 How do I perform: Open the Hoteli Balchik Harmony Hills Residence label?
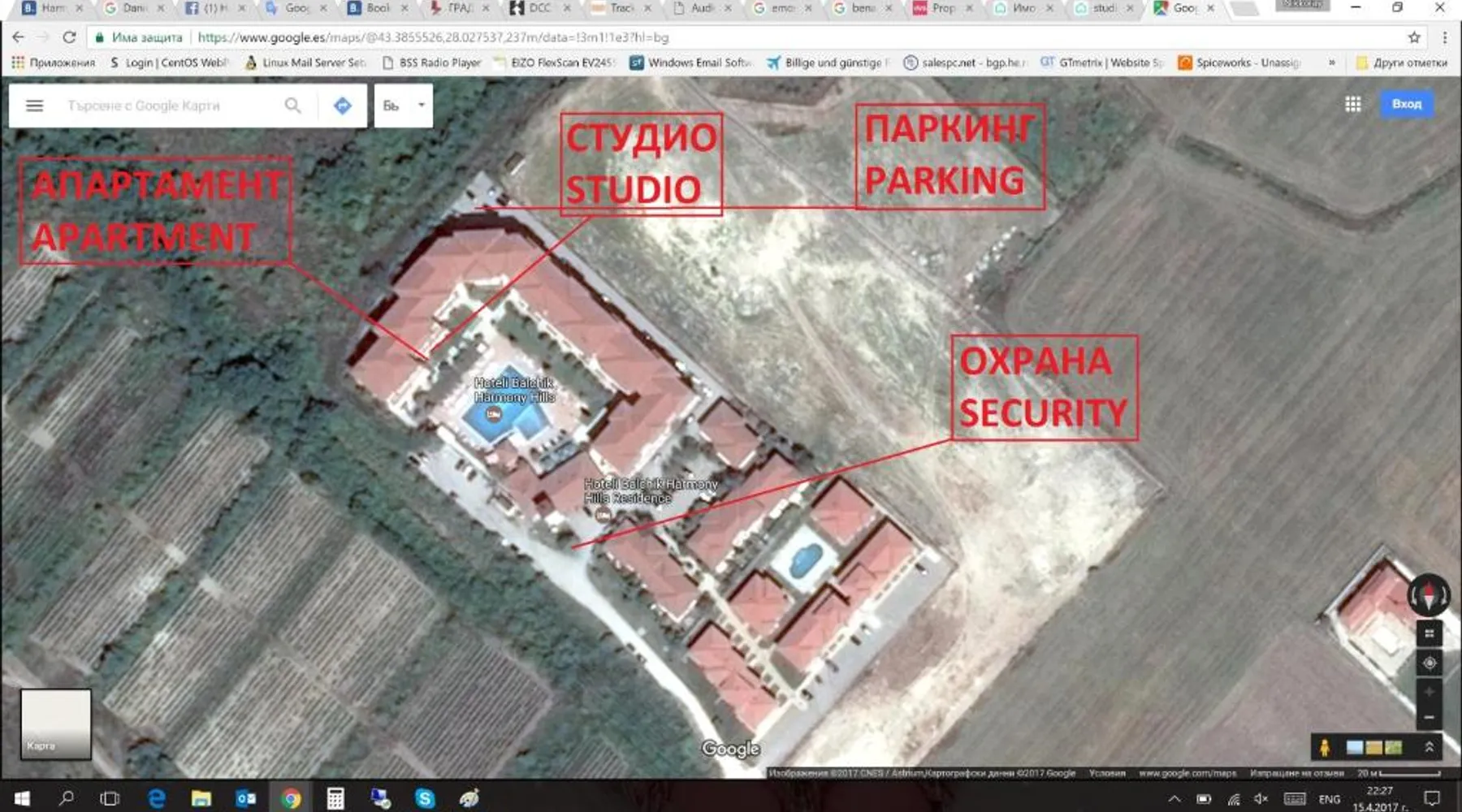tap(650, 491)
